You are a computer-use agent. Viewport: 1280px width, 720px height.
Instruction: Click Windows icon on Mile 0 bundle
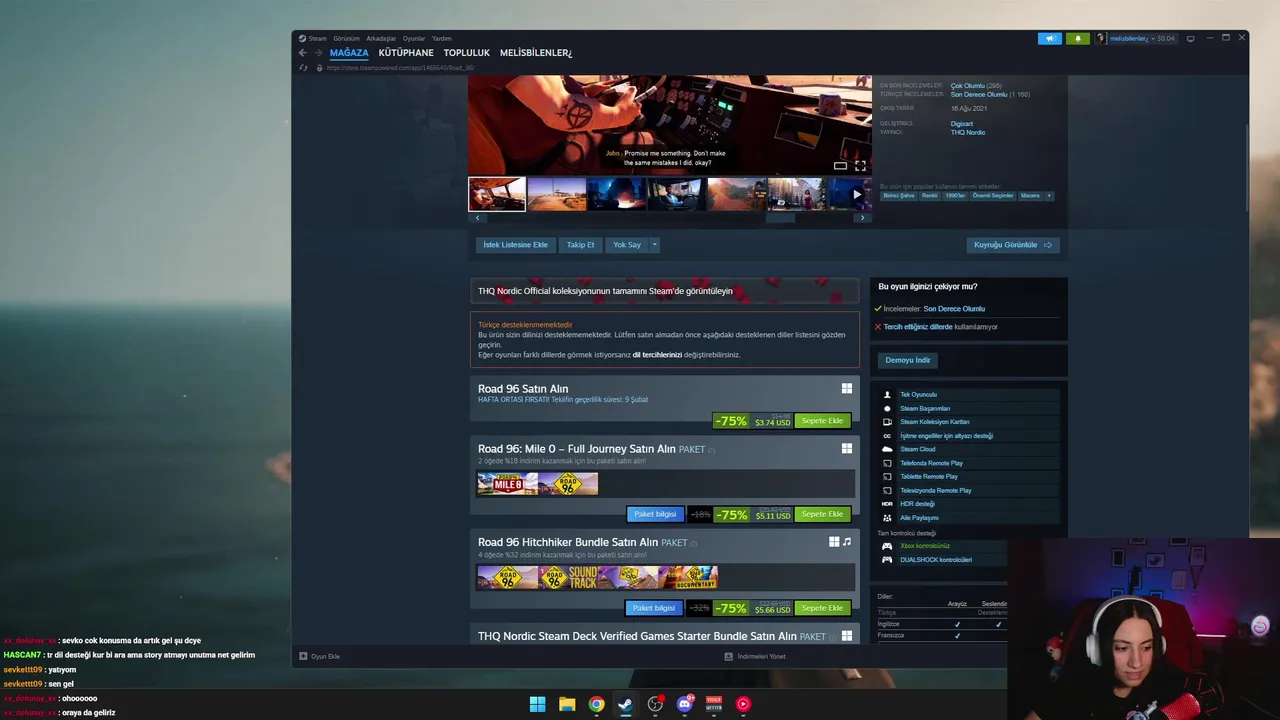coord(847,449)
